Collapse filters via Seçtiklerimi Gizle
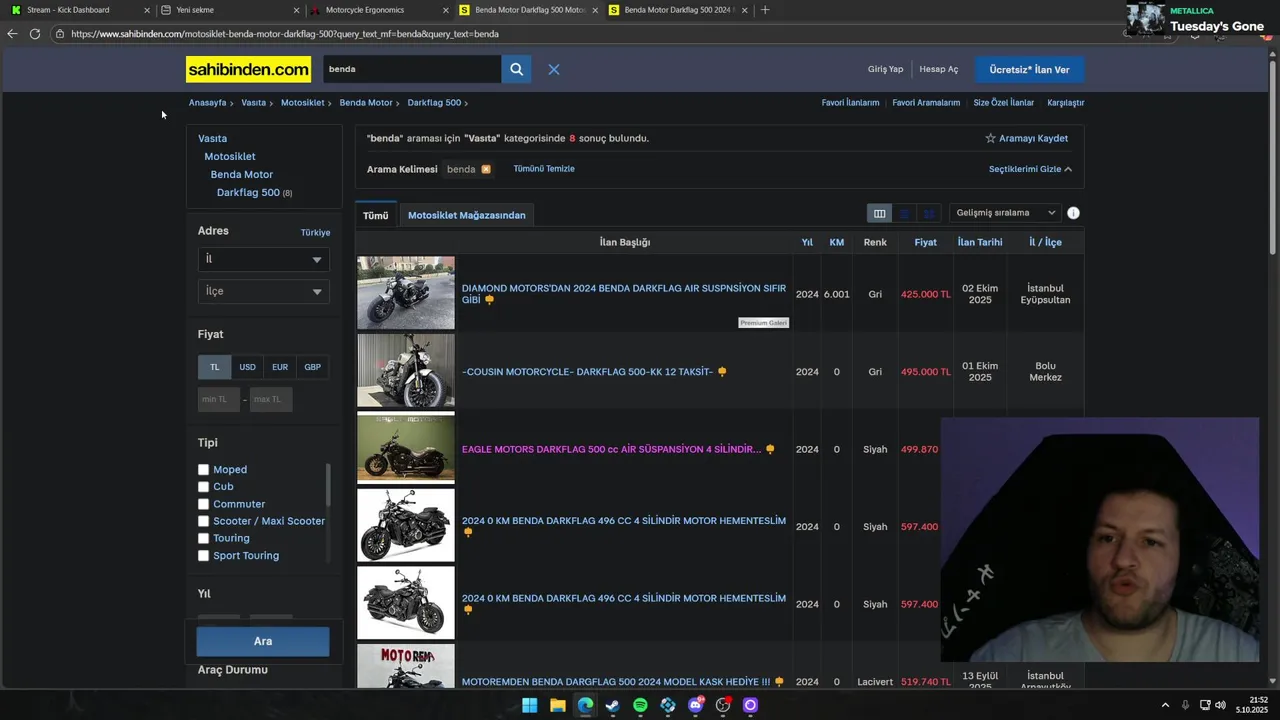 1030,169
